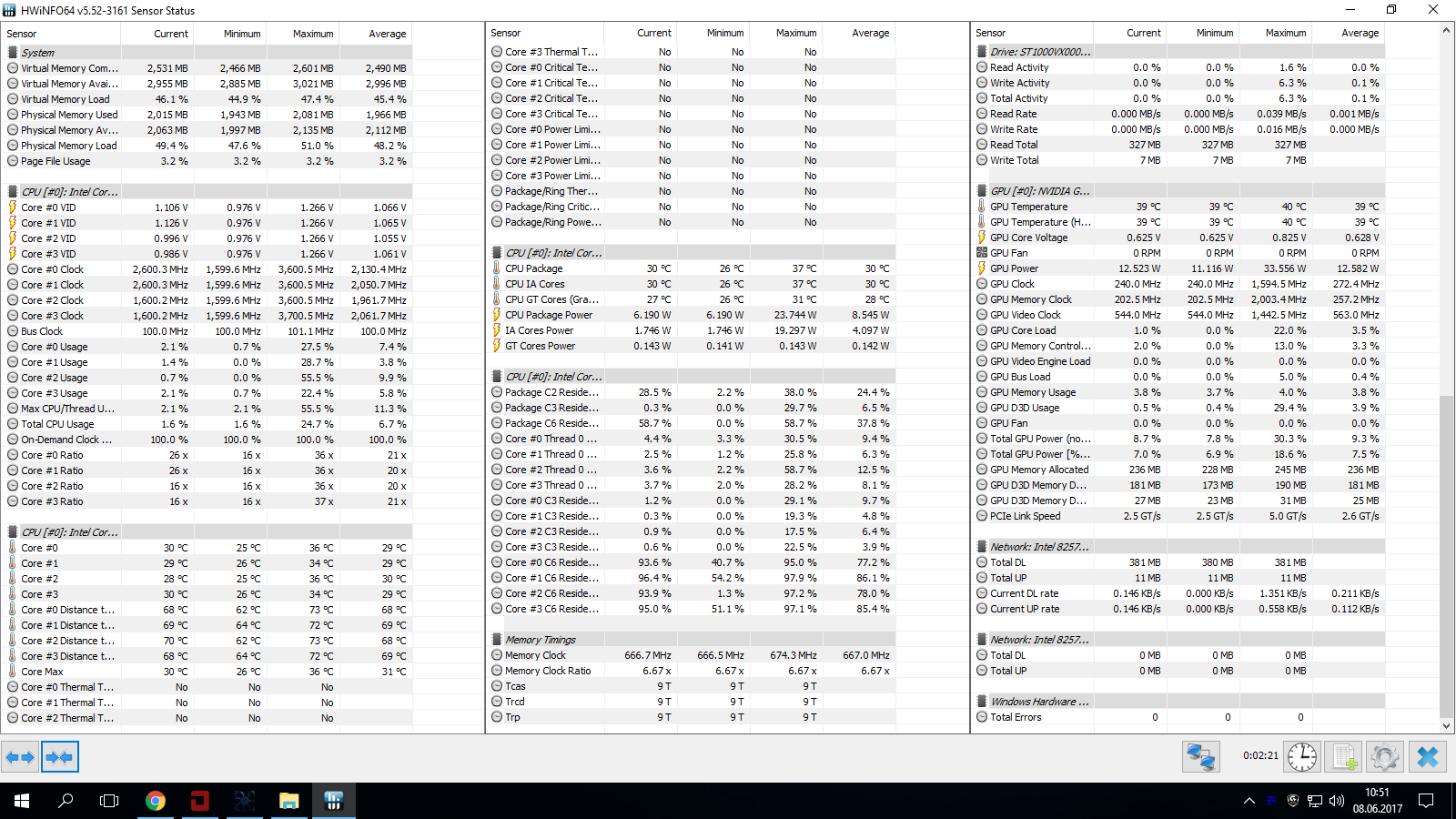
Task: Select HWiNFO icon on the taskbar
Action: pyautogui.click(x=333, y=801)
